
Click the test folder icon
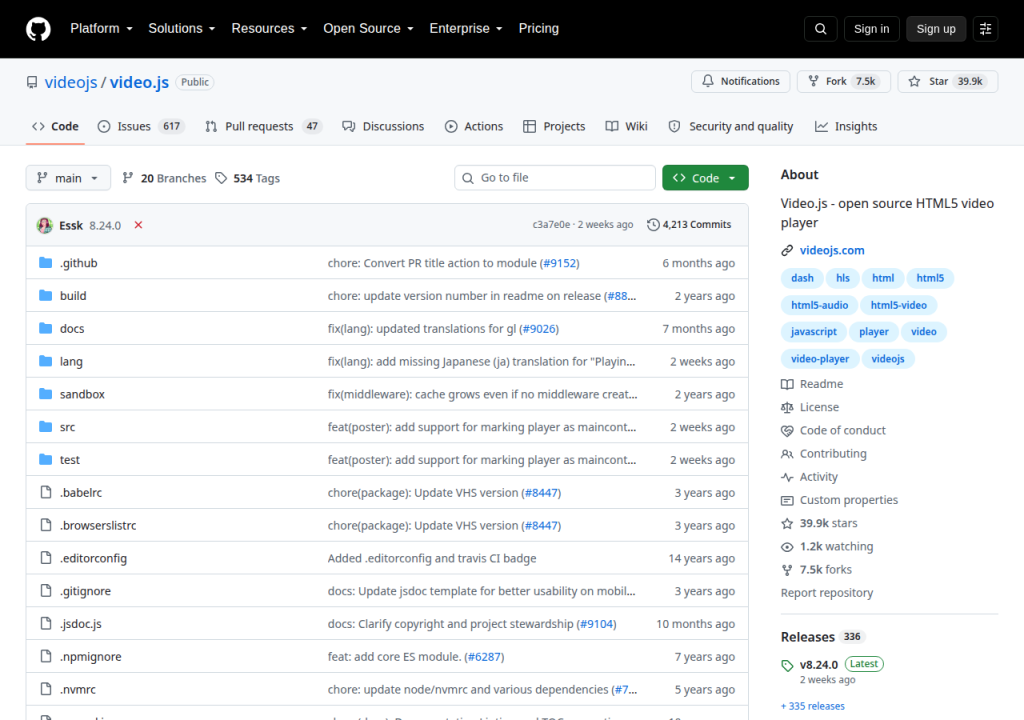coord(46,459)
